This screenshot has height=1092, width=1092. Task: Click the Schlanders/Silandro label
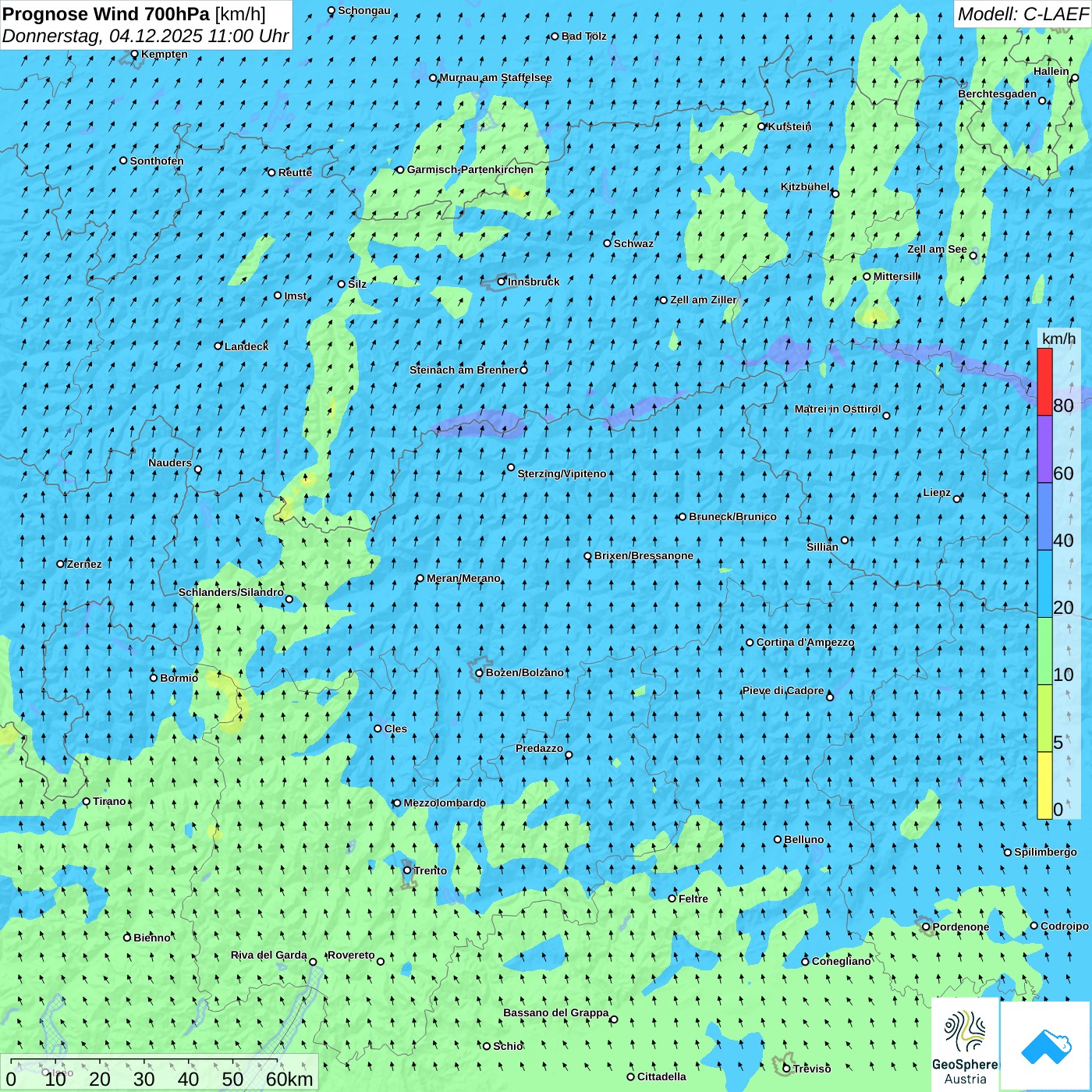231,592
